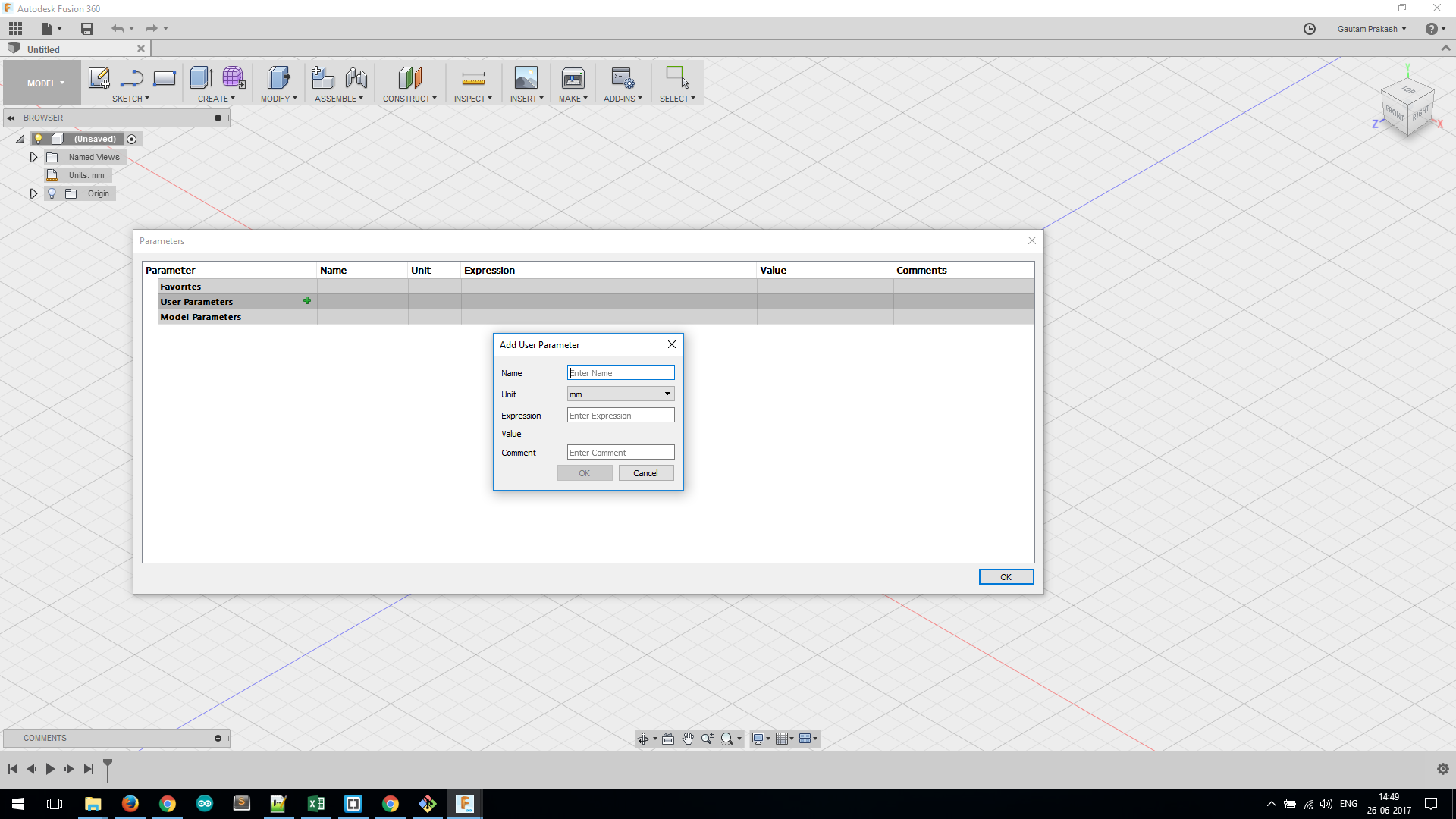Select the Model Parameters row

click(x=595, y=317)
